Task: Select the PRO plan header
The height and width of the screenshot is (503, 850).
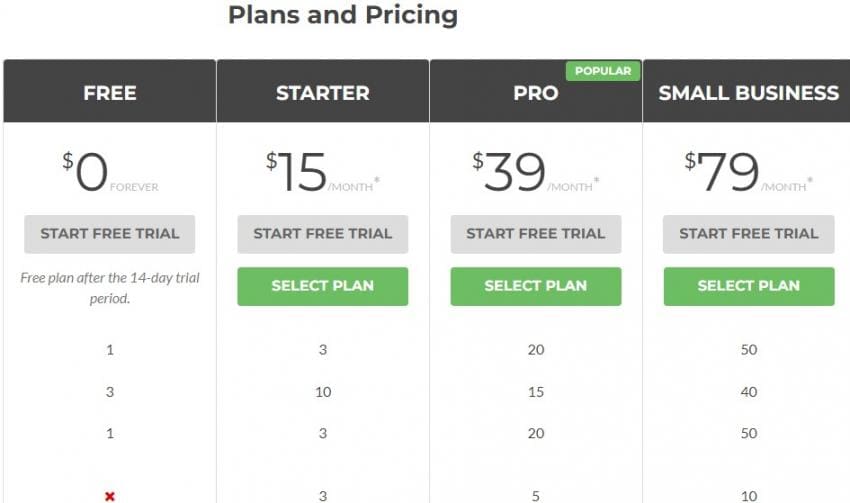Action: 535,93
